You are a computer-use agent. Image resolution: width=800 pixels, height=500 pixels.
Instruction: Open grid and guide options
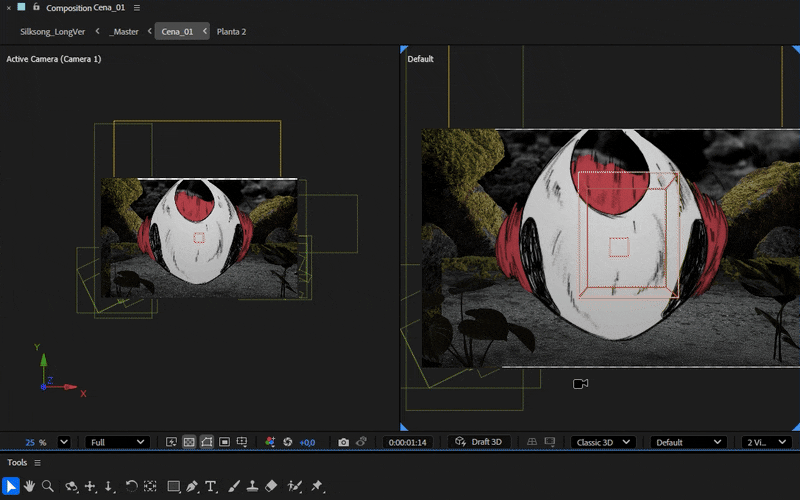click(x=242, y=442)
